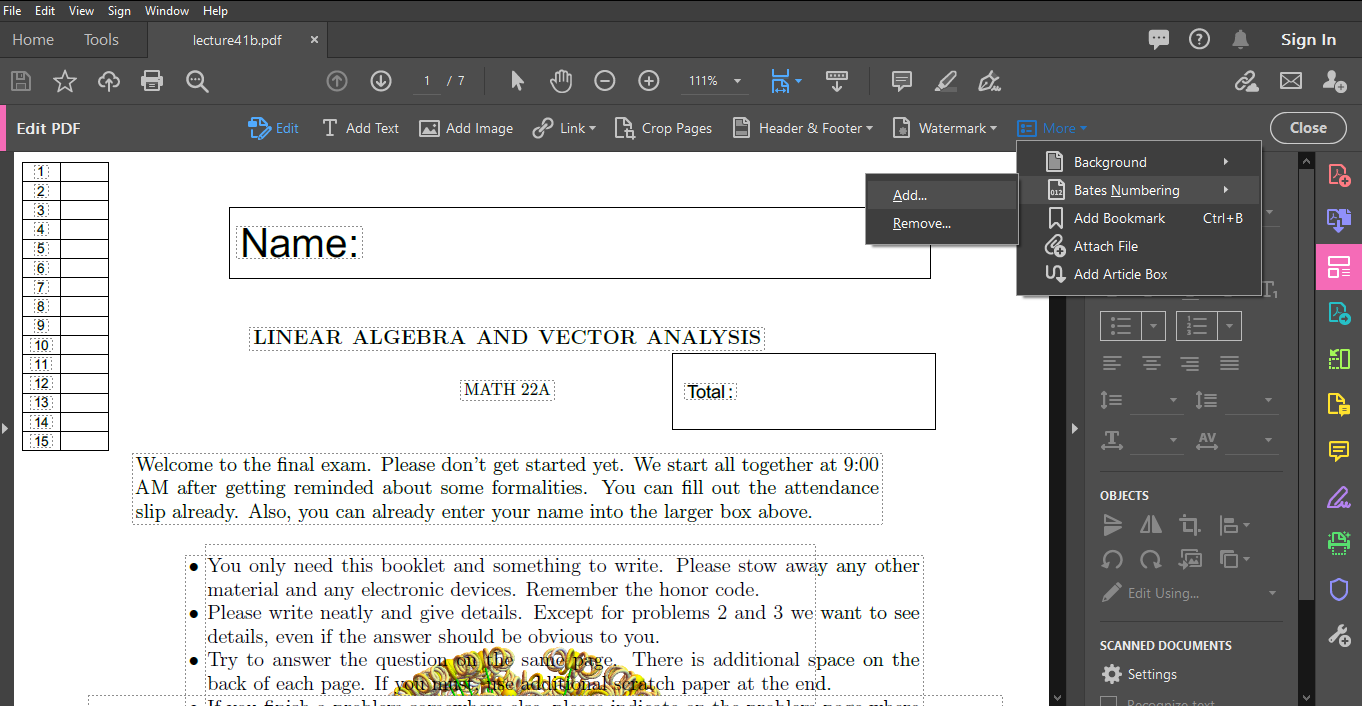The height and width of the screenshot is (706, 1362).
Task: Star this file as a favorite
Action: (65, 81)
